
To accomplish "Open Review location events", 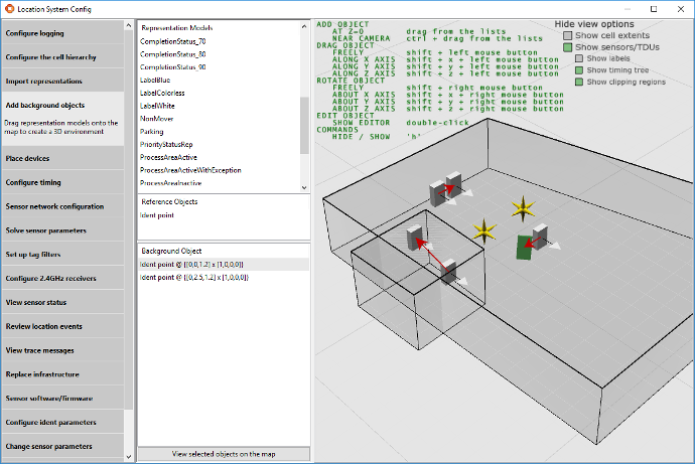I will pyautogui.click(x=63, y=326).
